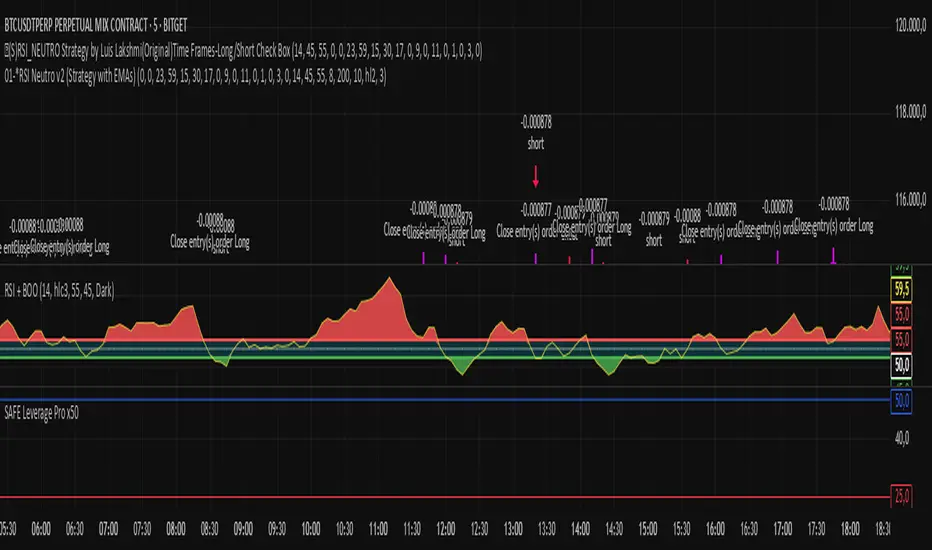
Task: Click the 16:30 time axis label
Action: tap(749, 528)
